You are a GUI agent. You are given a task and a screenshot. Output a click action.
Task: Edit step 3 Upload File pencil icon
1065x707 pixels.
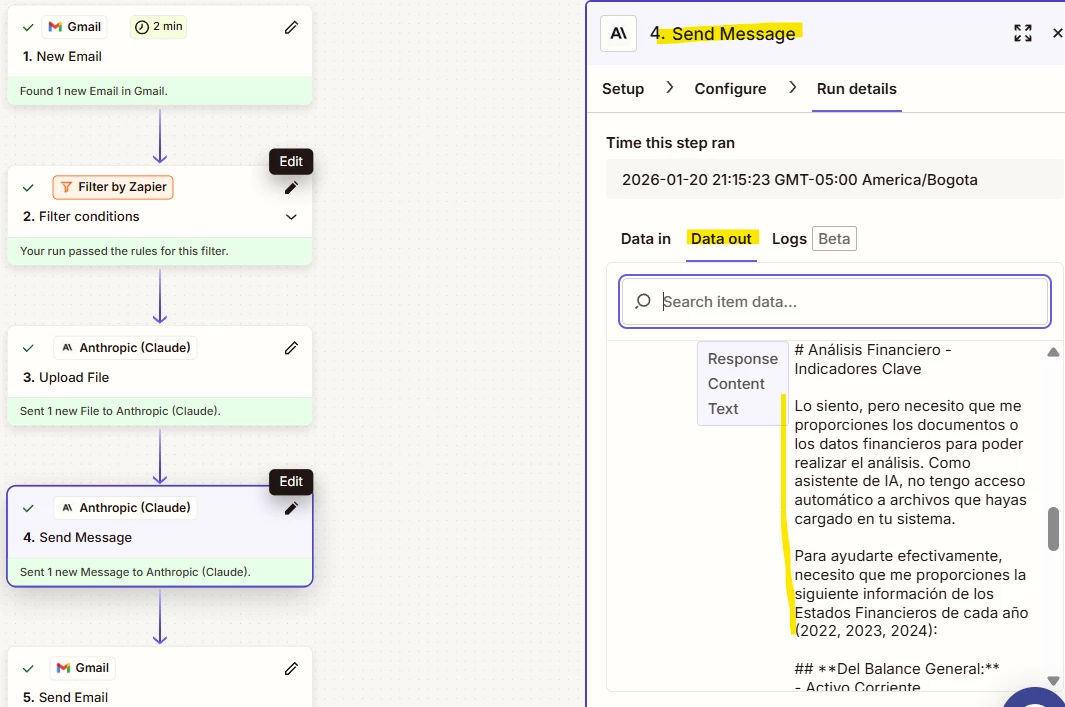tap(291, 348)
